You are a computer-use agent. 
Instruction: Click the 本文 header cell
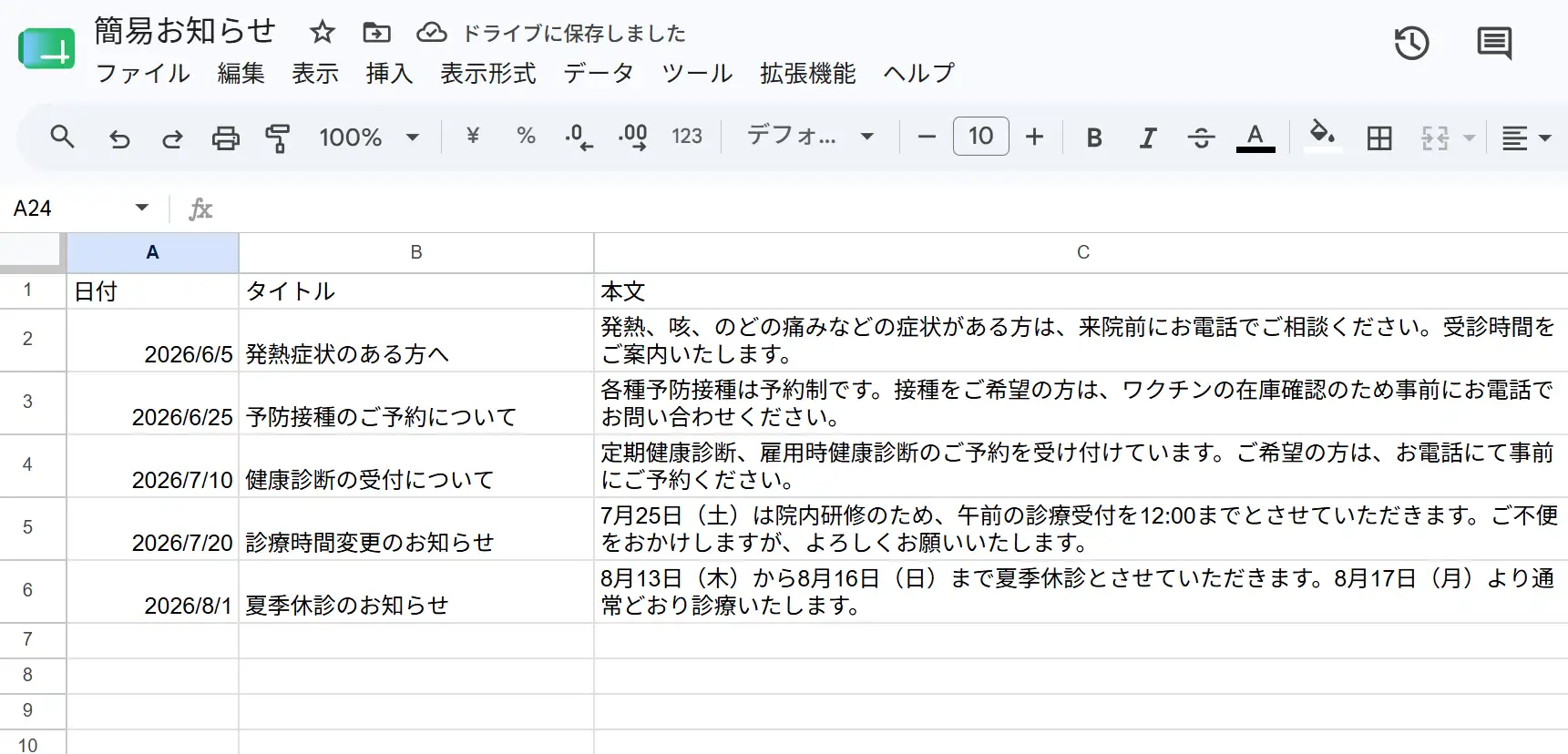(x=1081, y=291)
